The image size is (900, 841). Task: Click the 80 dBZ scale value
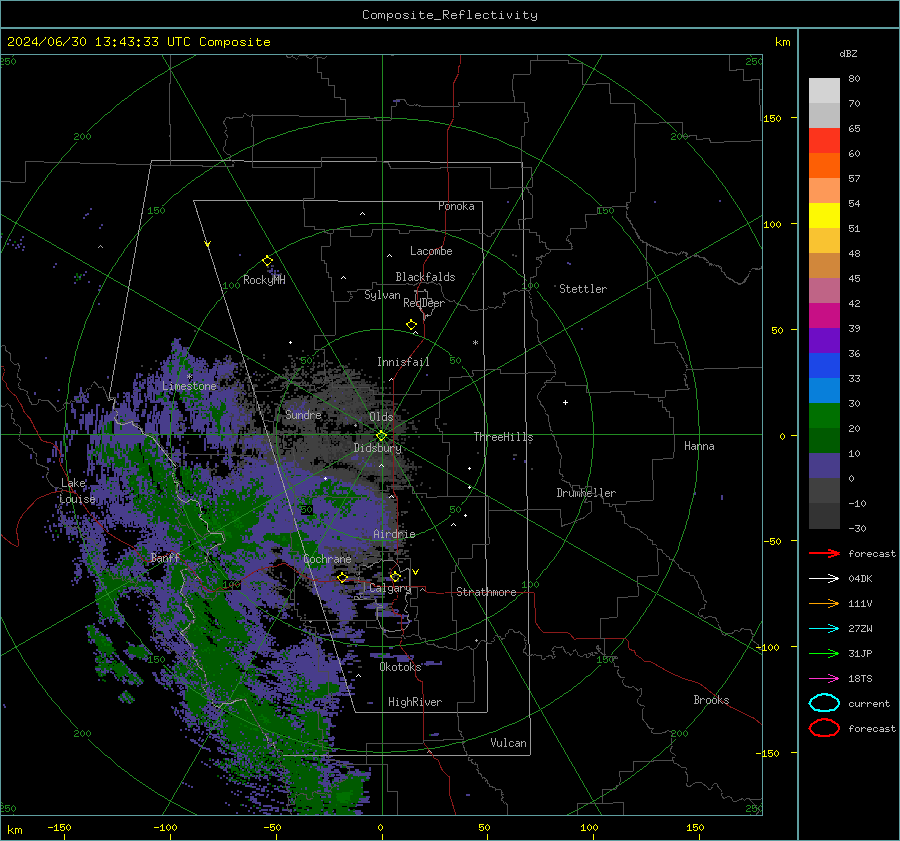click(x=854, y=79)
